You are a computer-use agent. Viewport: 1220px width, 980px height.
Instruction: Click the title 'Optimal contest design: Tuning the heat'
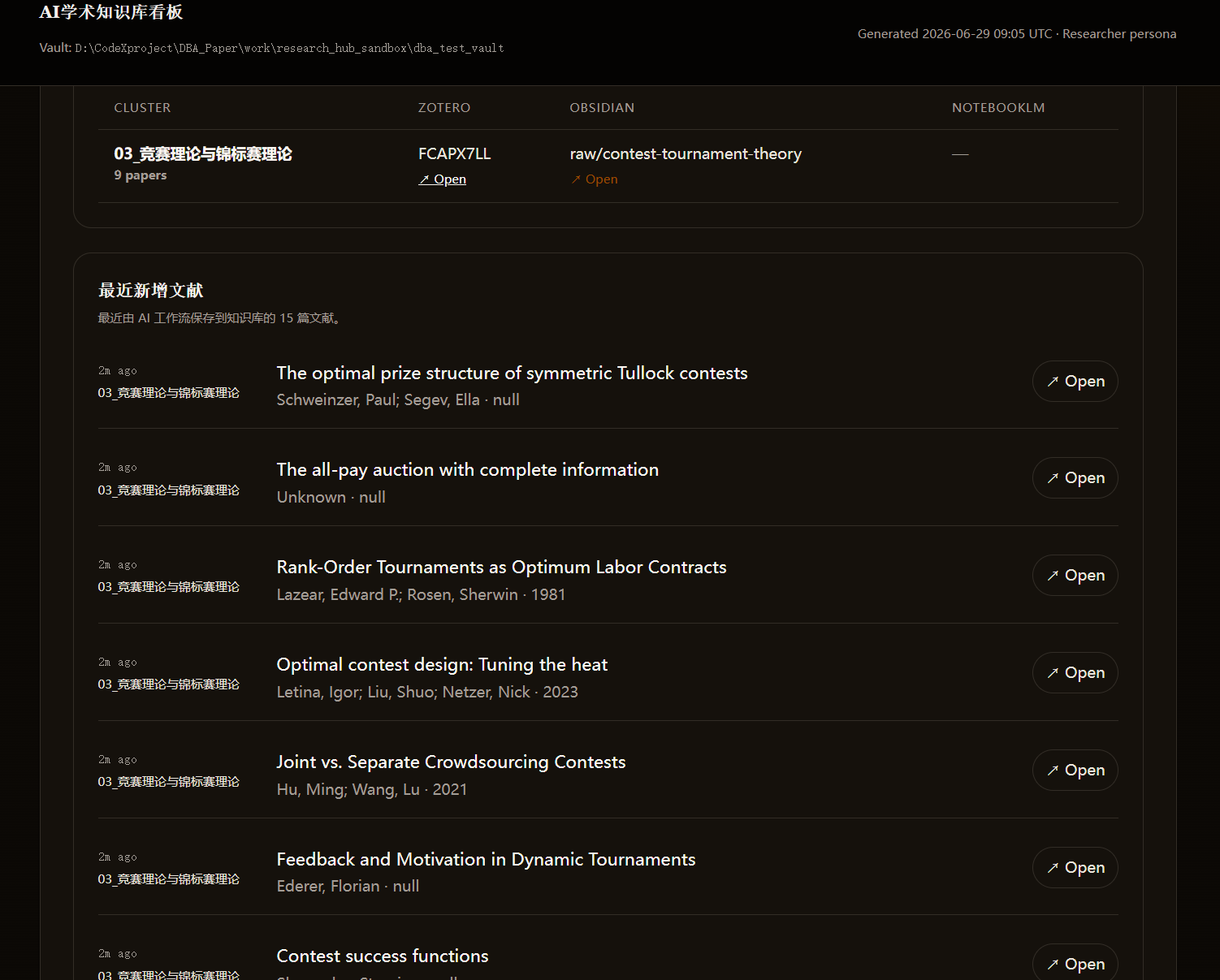443,665
